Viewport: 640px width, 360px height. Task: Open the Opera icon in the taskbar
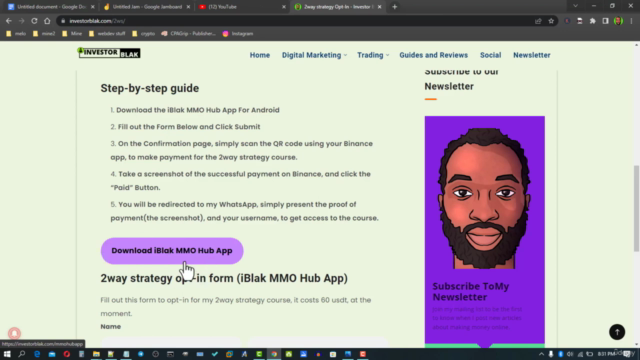click(67, 354)
